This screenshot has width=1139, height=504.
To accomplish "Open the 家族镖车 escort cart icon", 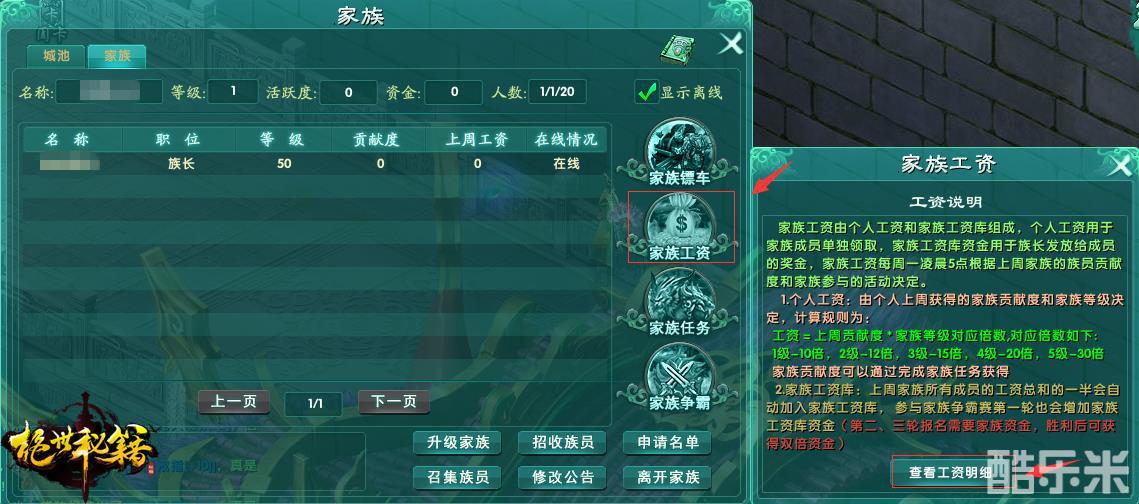I will 680,153.
